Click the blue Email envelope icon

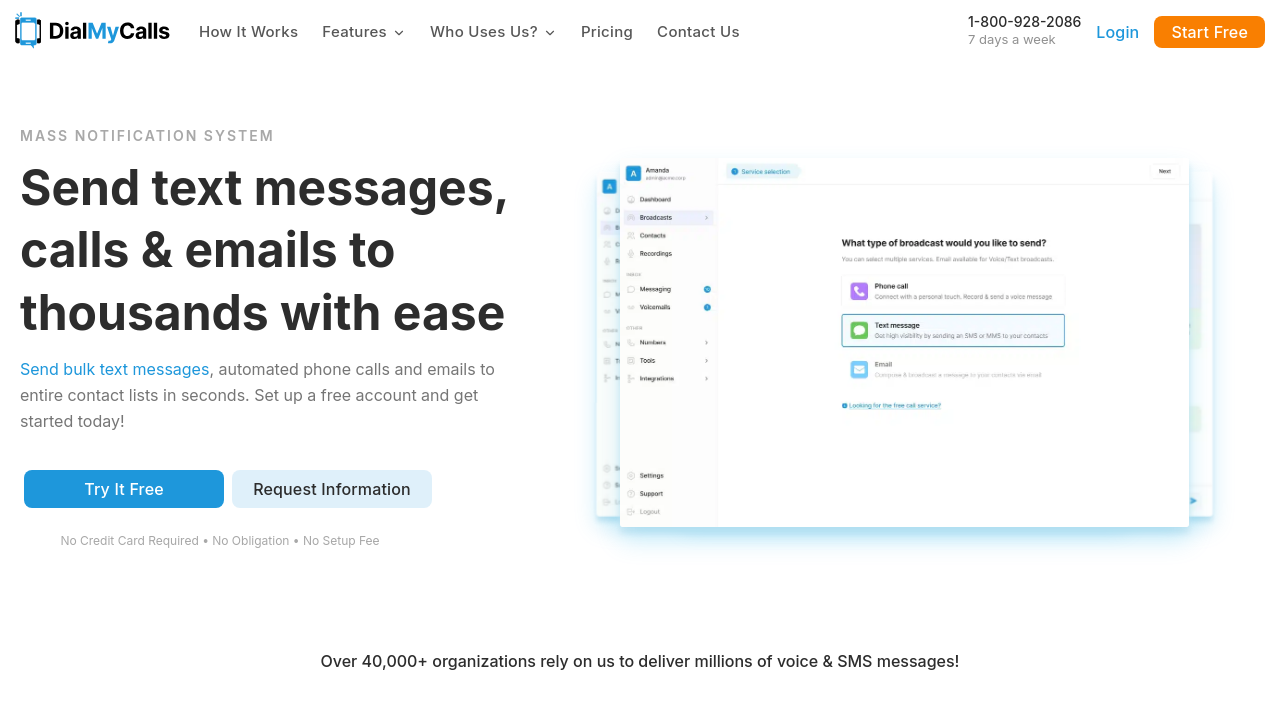click(859, 369)
